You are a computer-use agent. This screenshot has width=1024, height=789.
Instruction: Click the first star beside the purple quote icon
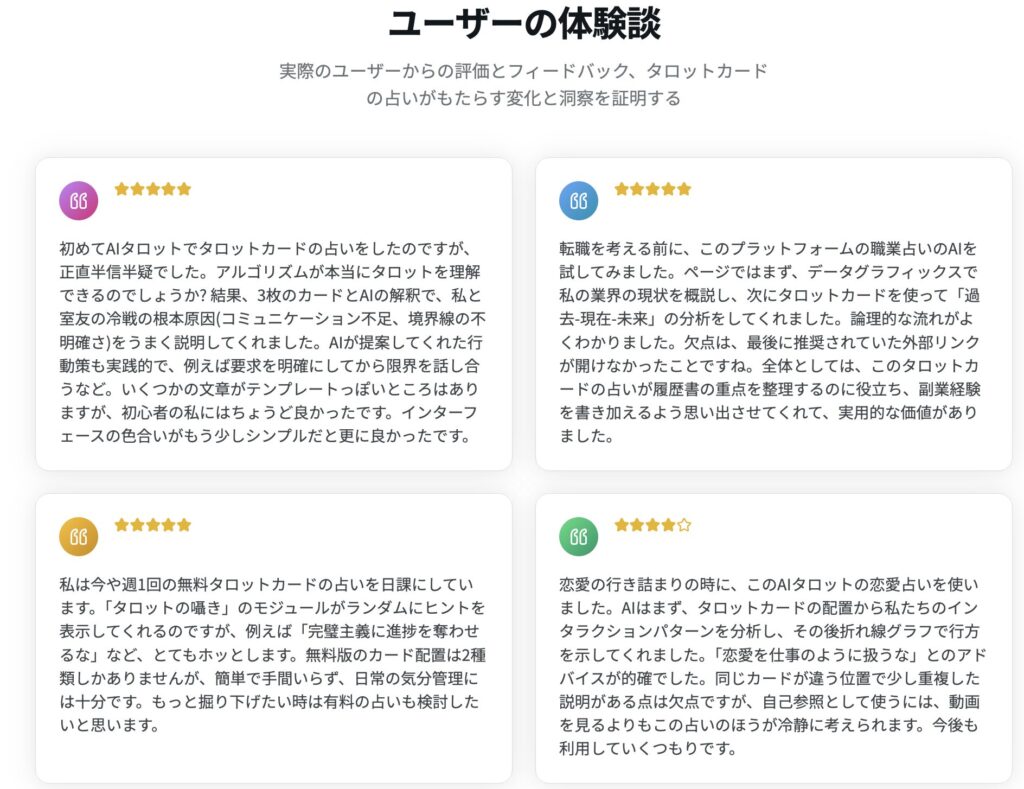tap(122, 189)
